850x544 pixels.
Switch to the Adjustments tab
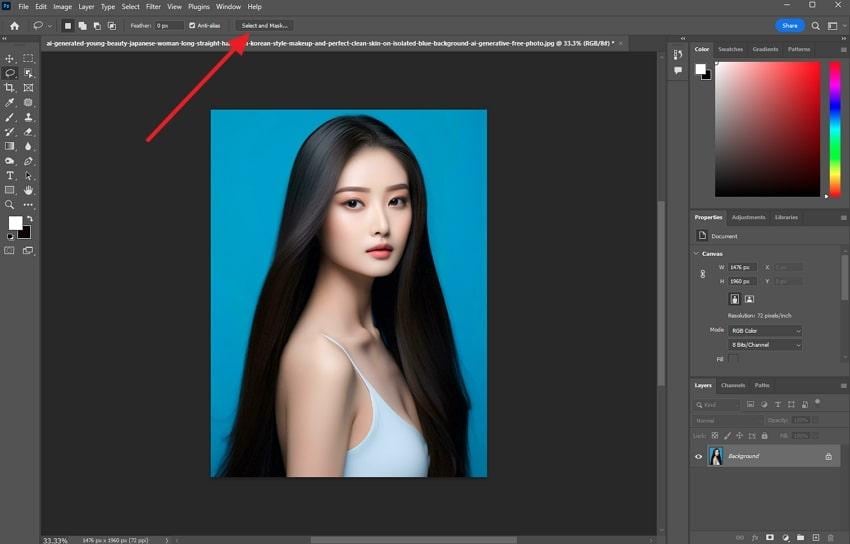749,217
